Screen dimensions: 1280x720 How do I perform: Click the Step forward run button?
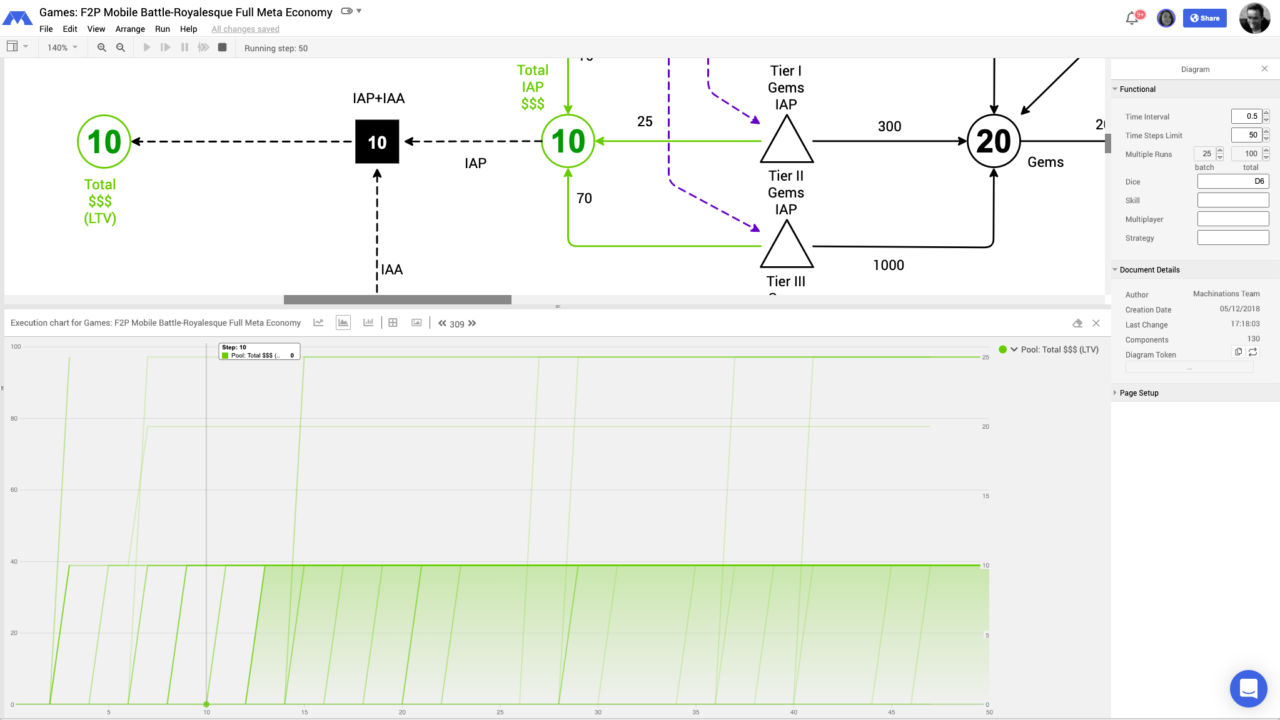[x=166, y=47]
